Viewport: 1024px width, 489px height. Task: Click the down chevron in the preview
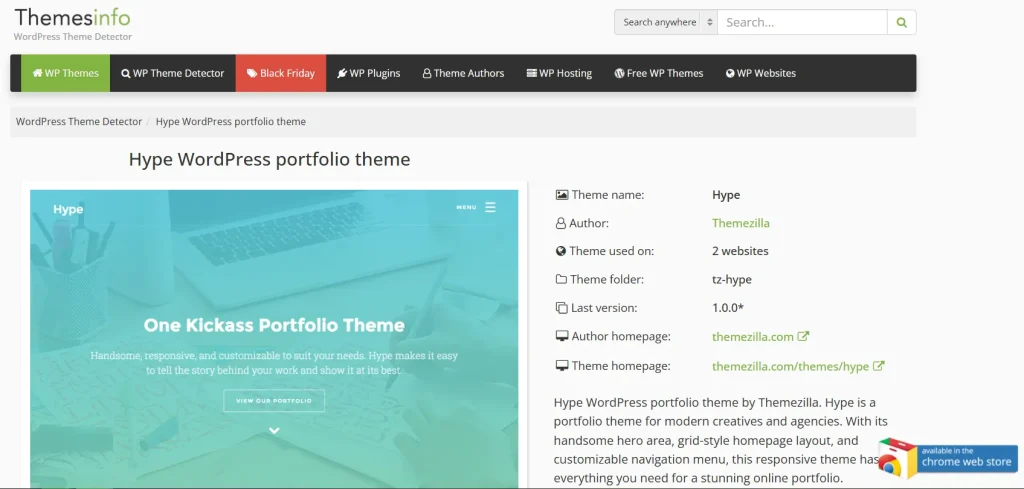click(x=274, y=431)
